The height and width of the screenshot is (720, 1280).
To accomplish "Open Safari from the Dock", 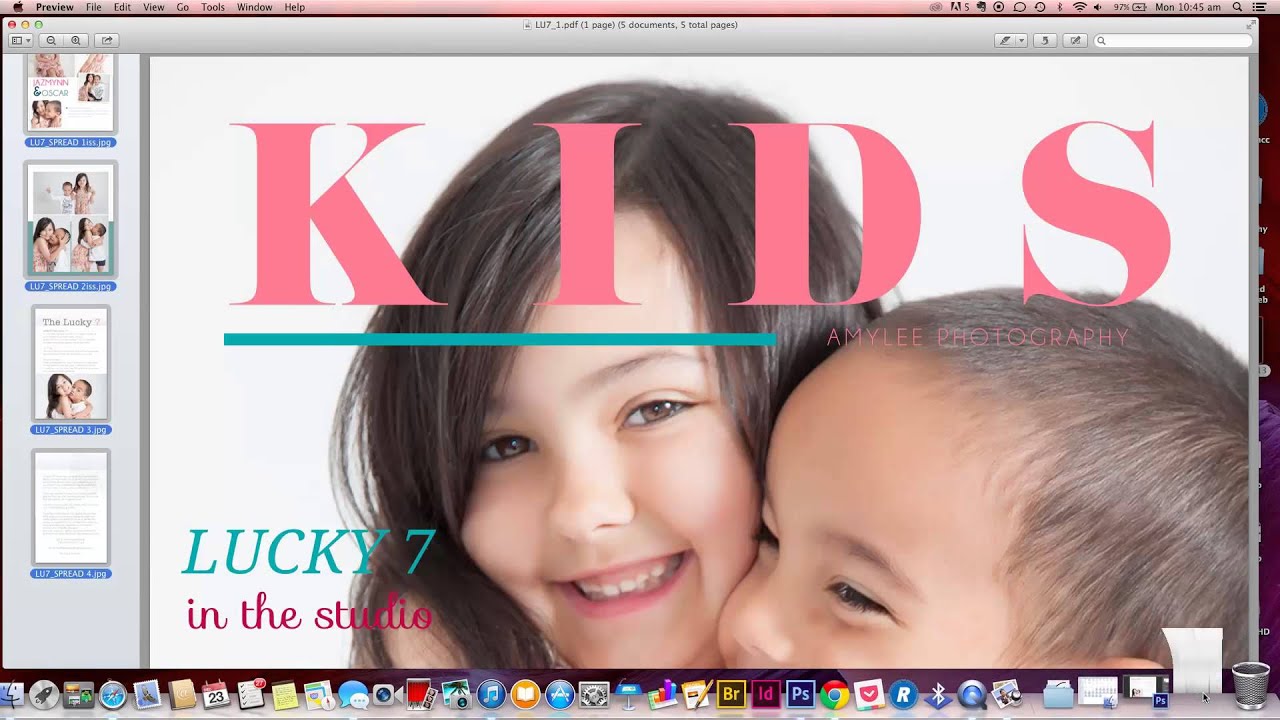I will tap(112, 694).
